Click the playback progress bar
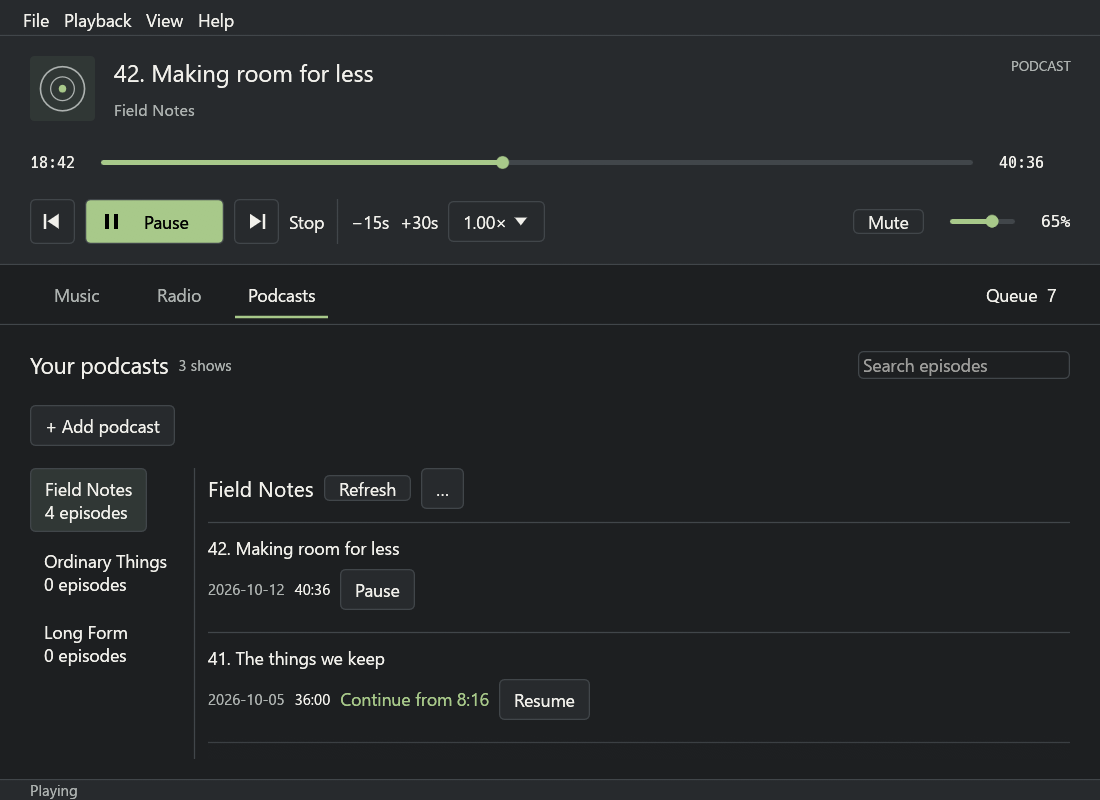The width and height of the screenshot is (1100, 800). pos(537,163)
